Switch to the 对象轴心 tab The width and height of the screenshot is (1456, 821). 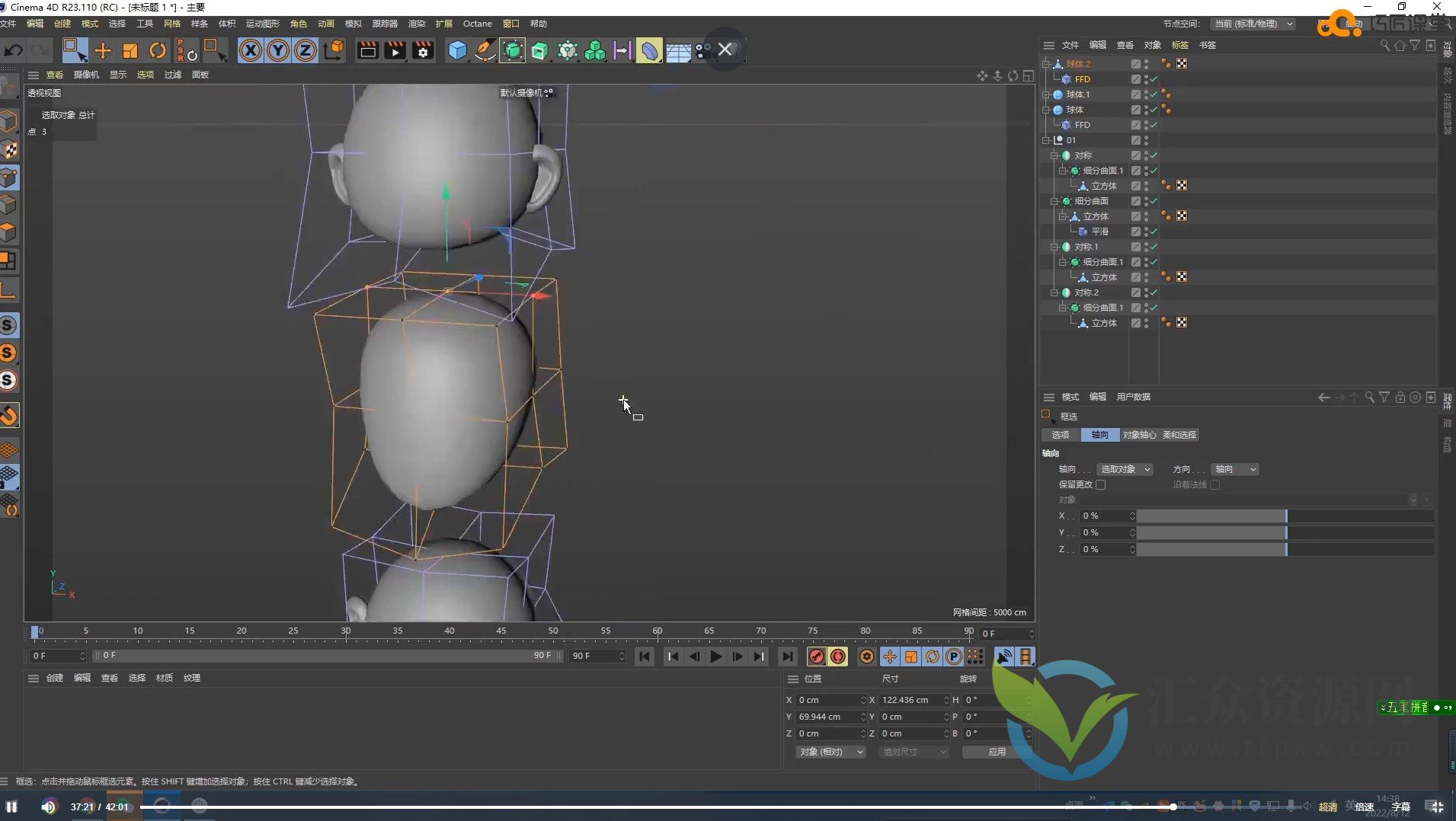[x=1141, y=434]
